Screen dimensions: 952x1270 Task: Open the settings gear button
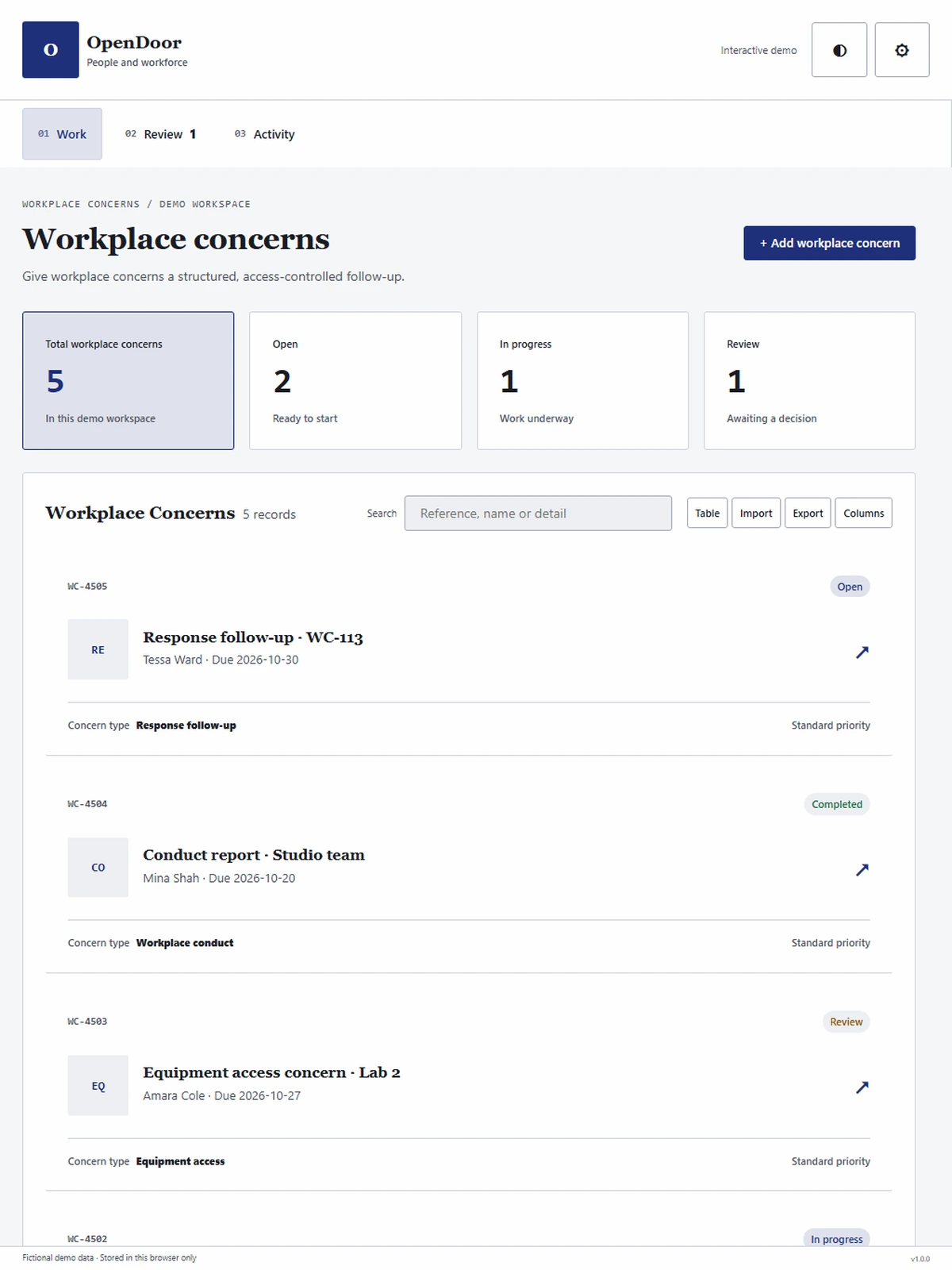point(902,50)
